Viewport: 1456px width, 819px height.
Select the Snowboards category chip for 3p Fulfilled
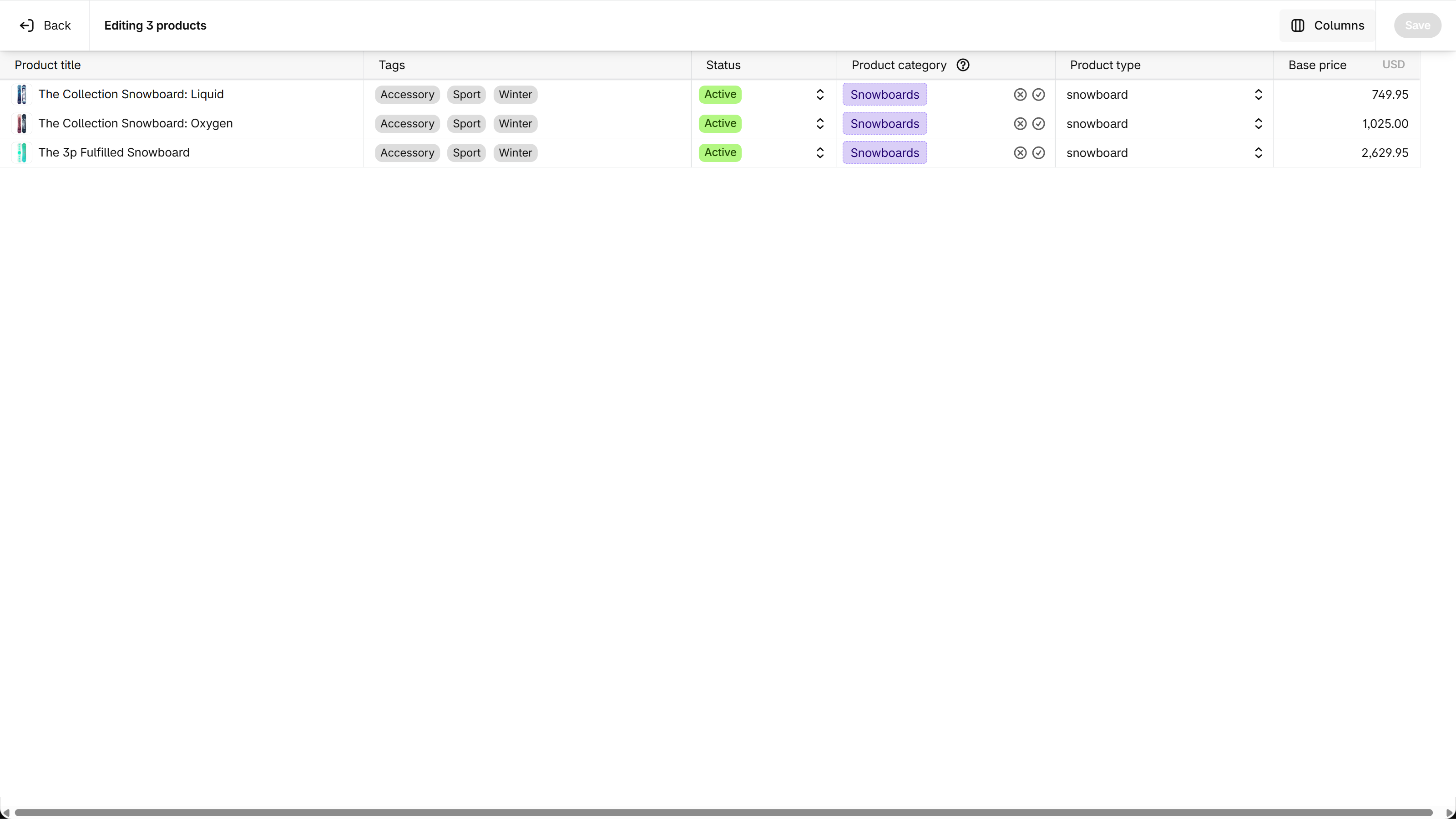[x=884, y=152]
